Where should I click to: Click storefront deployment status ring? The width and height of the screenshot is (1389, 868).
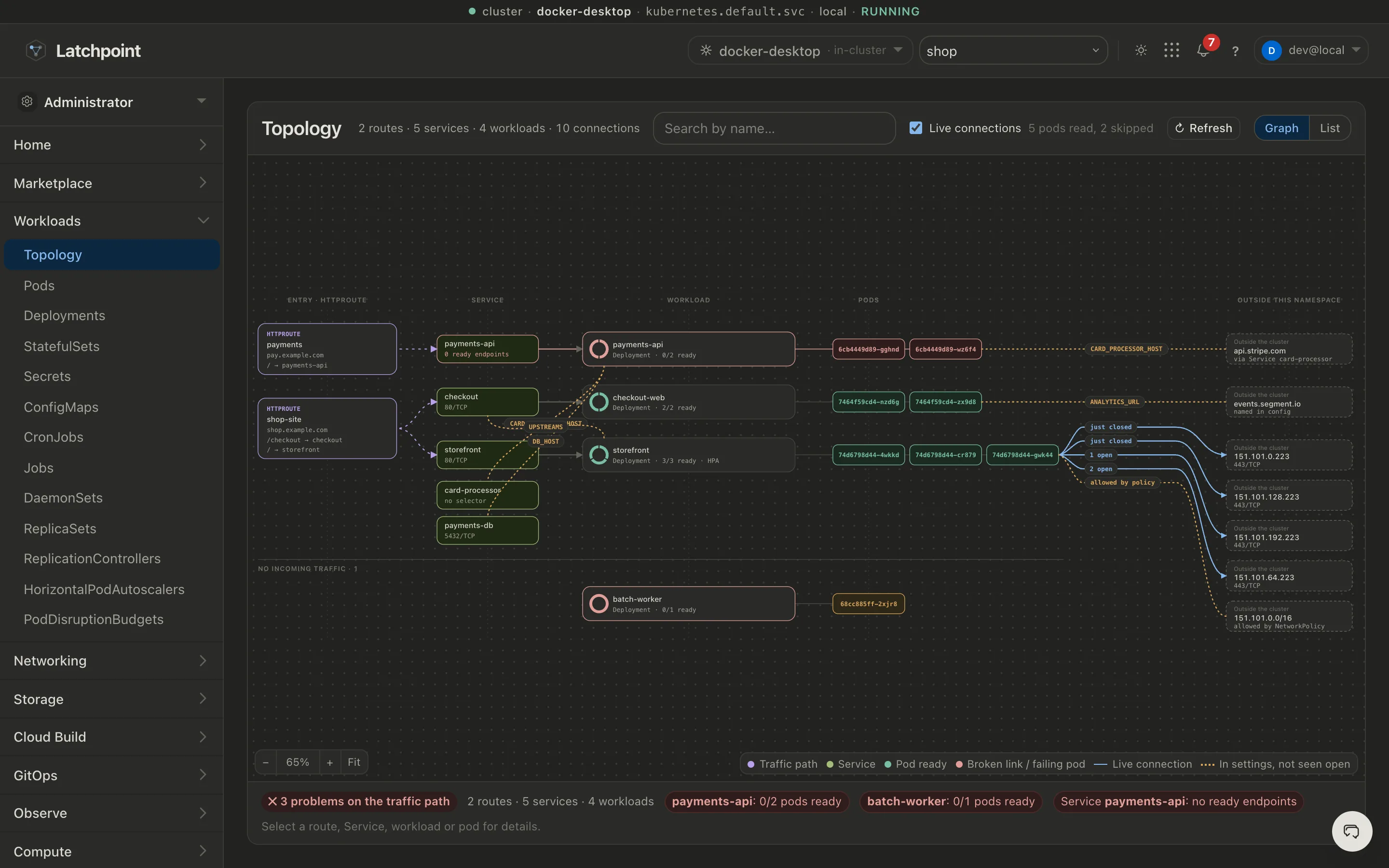[599, 455]
